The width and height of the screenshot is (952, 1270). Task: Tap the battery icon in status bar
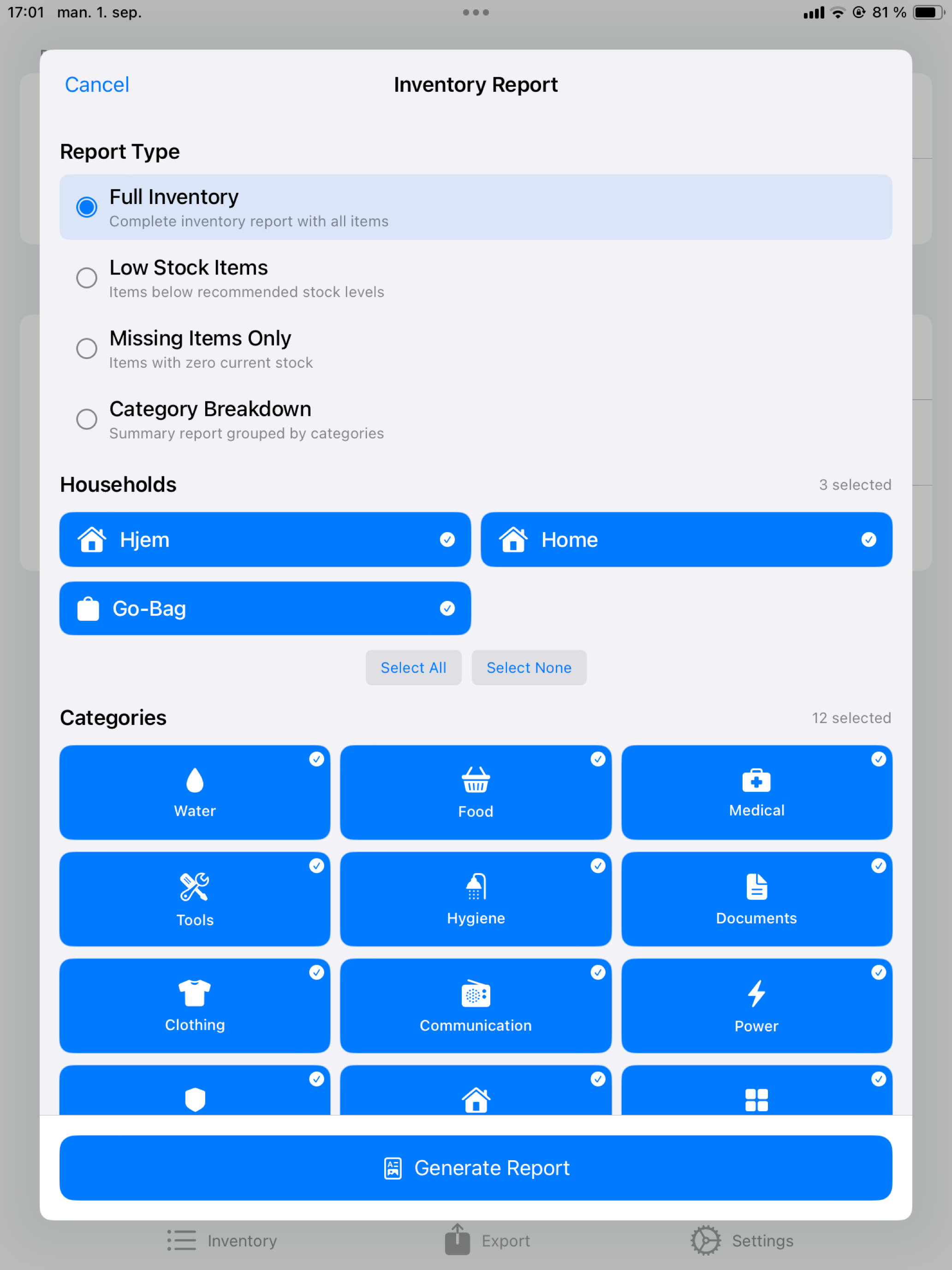[929, 12]
